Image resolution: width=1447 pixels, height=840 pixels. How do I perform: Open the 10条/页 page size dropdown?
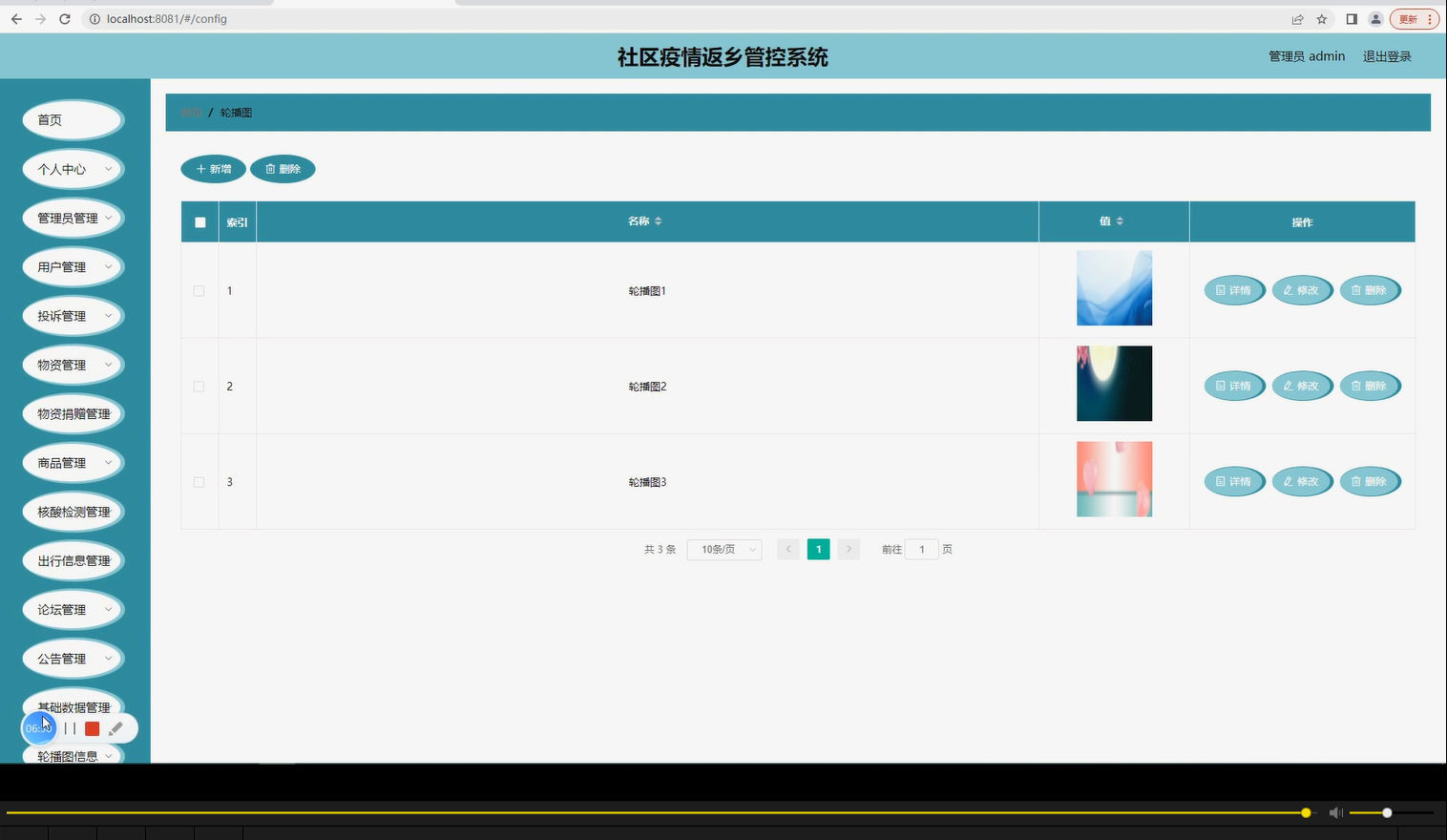pyautogui.click(x=723, y=549)
